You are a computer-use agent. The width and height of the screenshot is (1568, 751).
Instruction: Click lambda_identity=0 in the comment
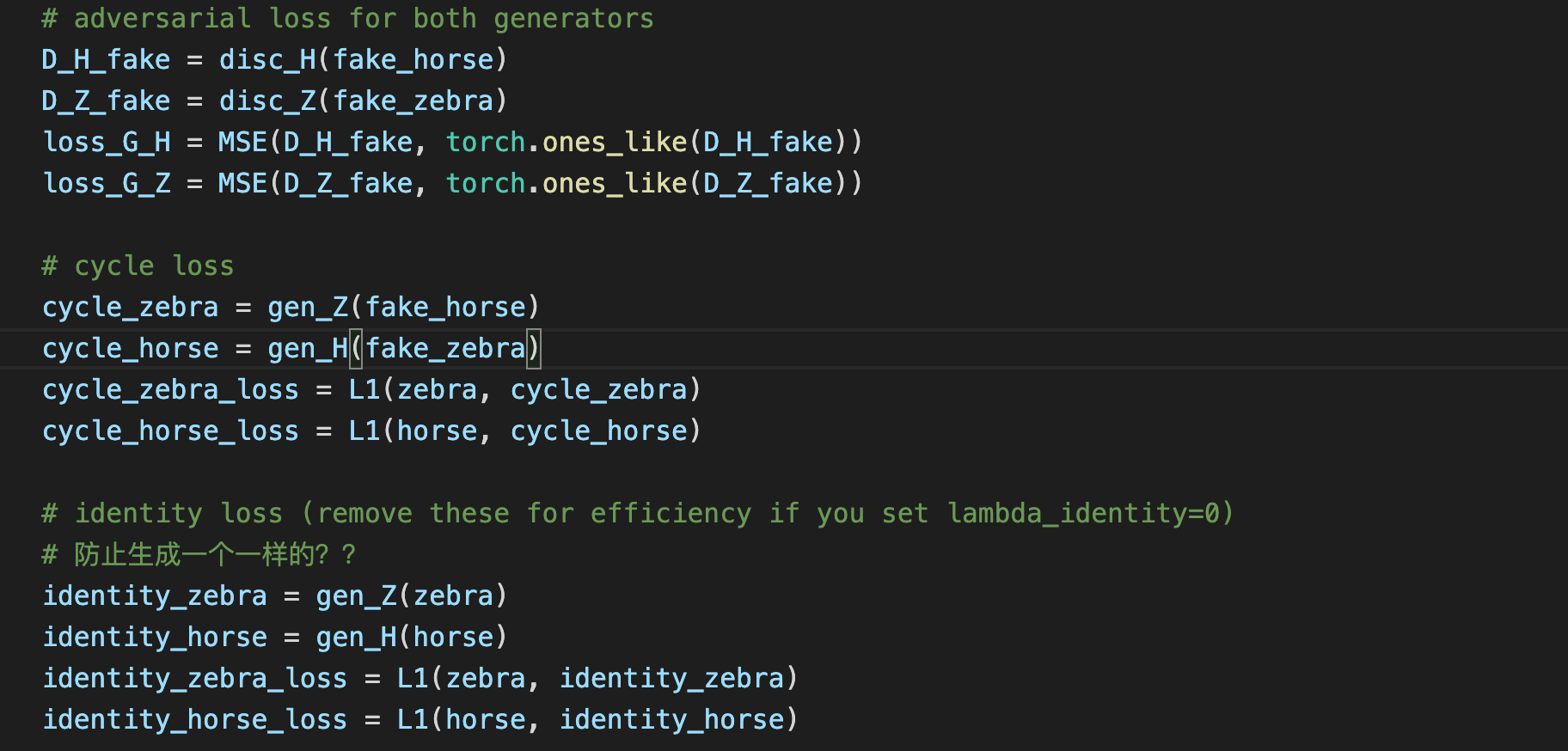[x=1083, y=513]
